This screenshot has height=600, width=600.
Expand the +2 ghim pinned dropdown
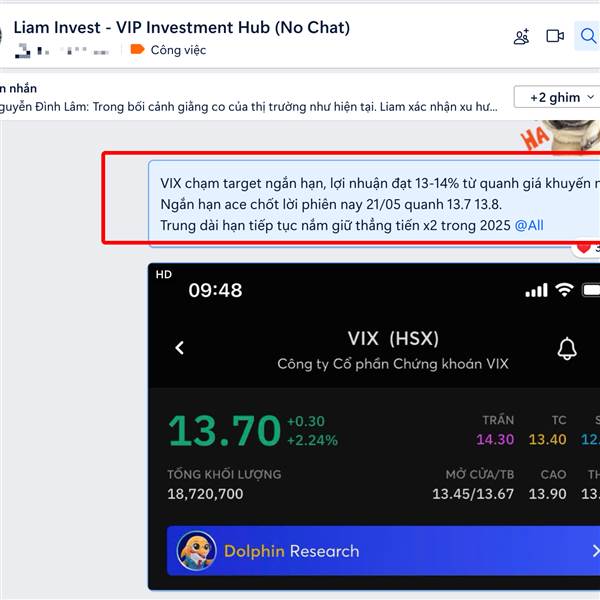tap(557, 97)
